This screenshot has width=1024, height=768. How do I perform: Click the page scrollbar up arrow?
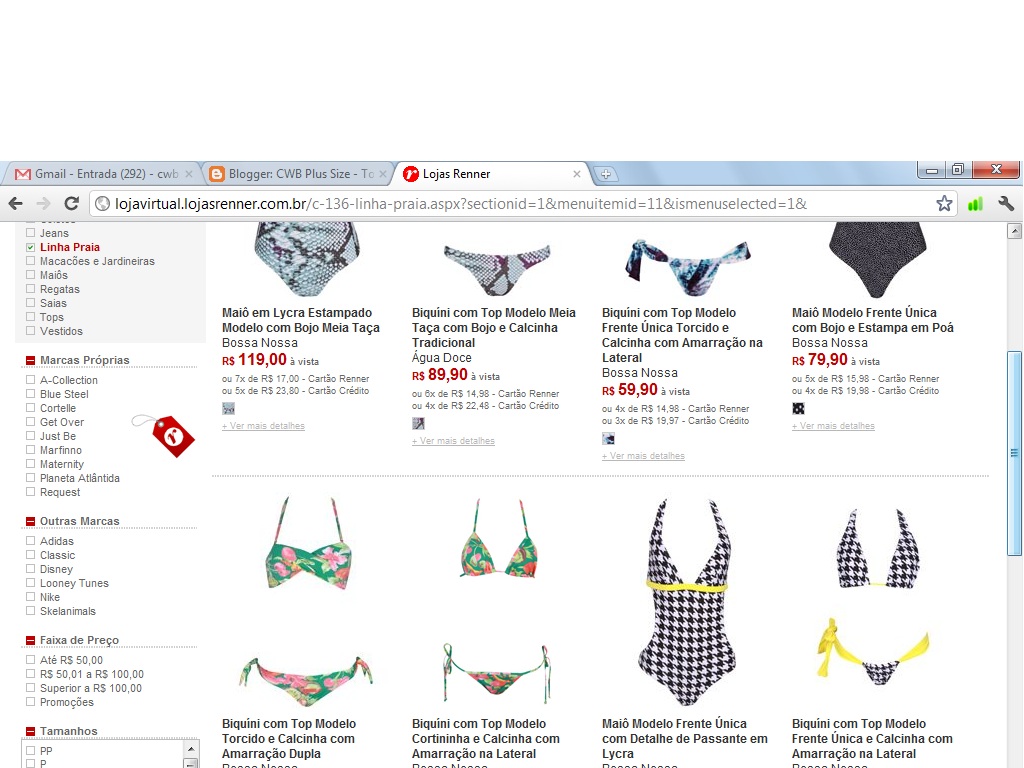(1014, 231)
